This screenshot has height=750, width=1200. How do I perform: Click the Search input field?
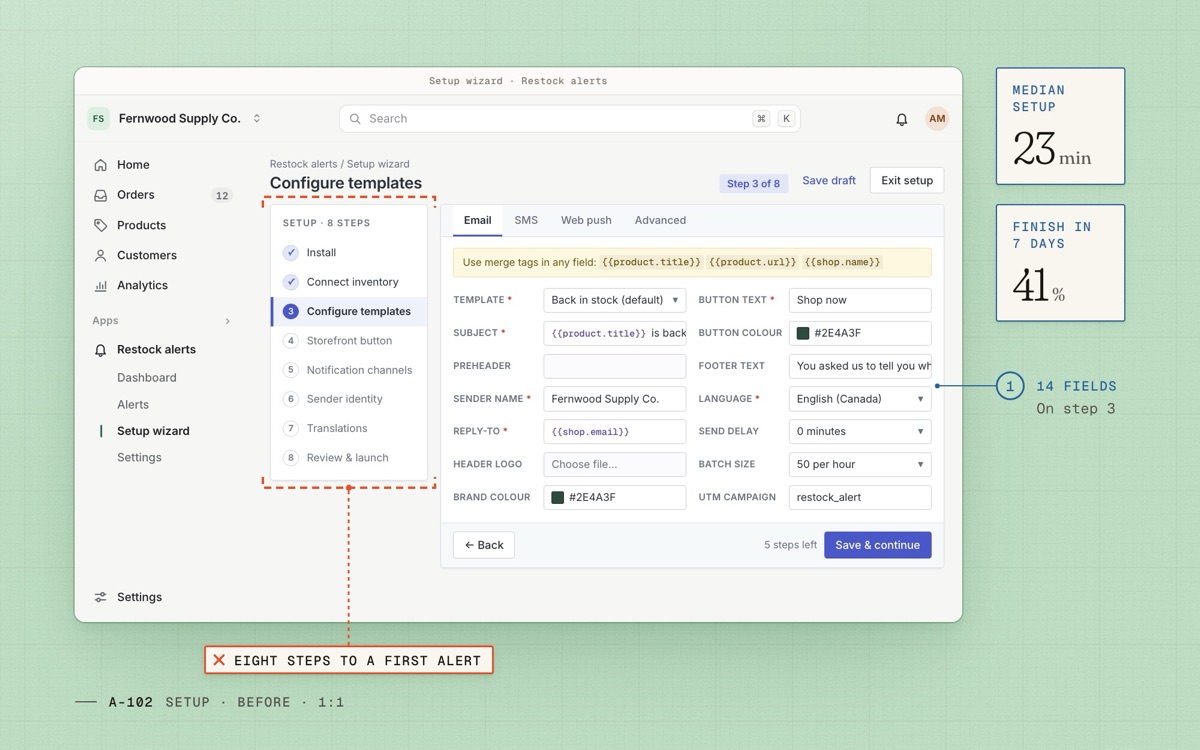(570, 119)
